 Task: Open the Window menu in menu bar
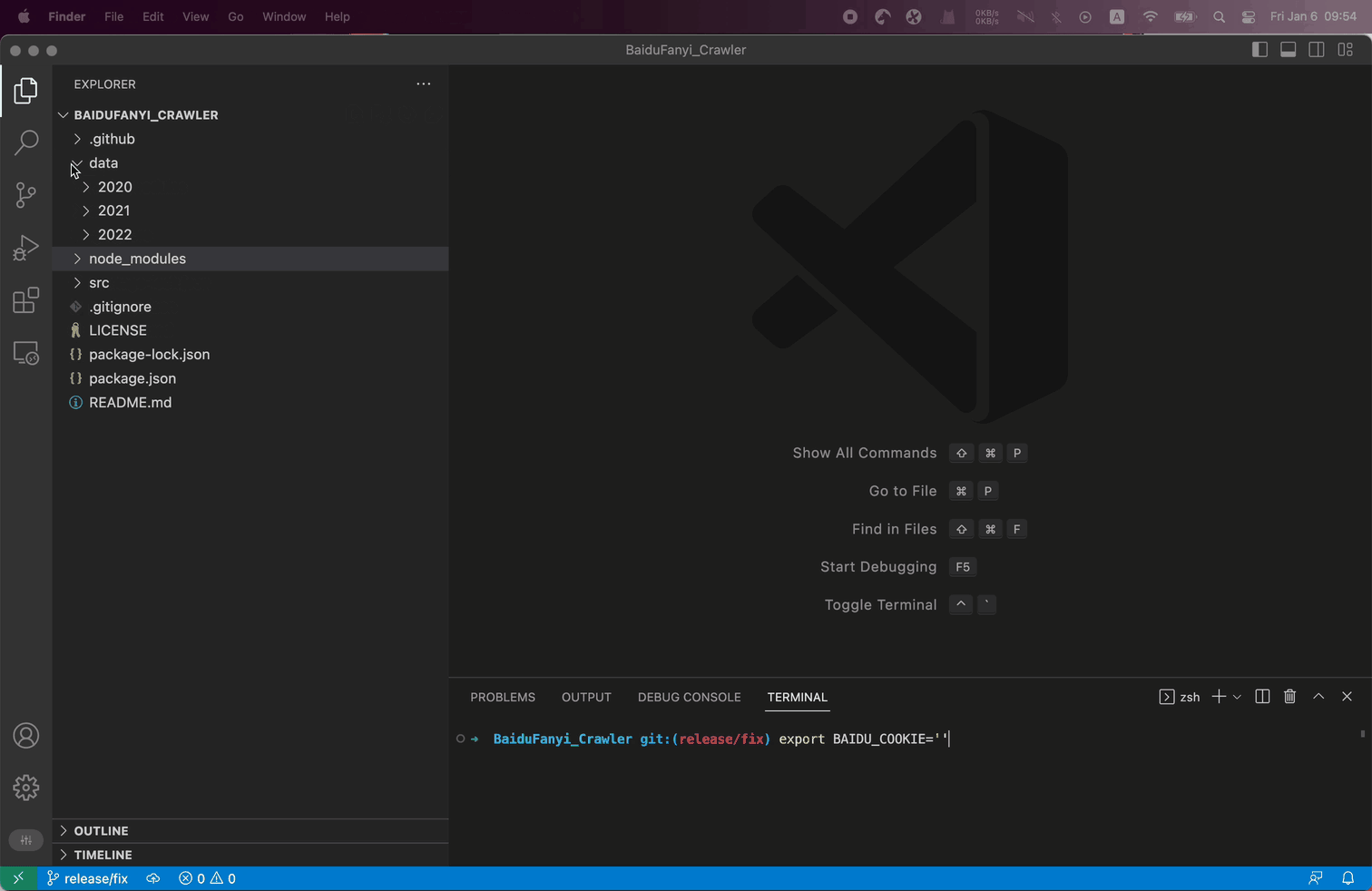(x=284, y=16)
